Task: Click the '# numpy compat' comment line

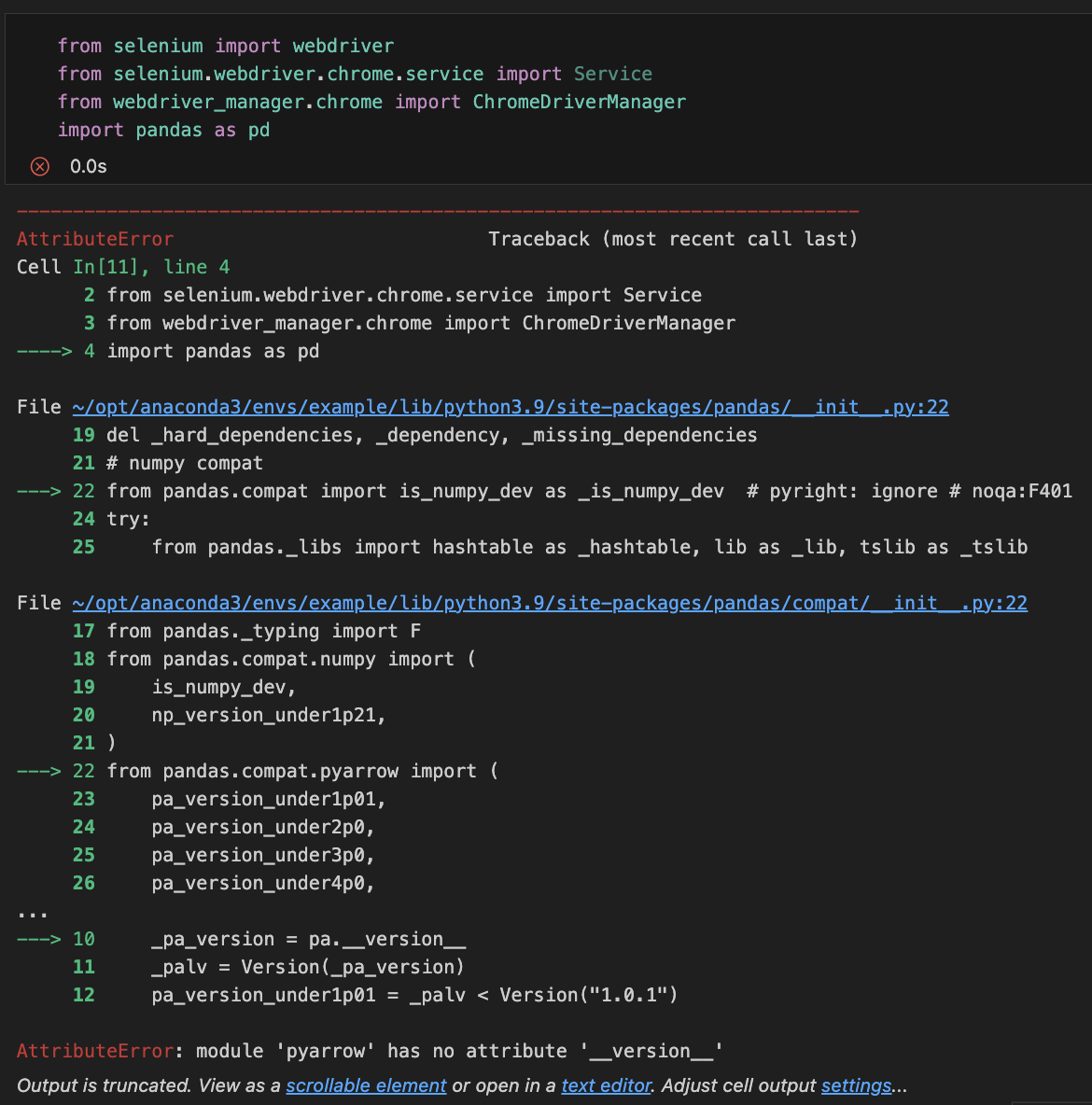Action: (x=185, y=463)
